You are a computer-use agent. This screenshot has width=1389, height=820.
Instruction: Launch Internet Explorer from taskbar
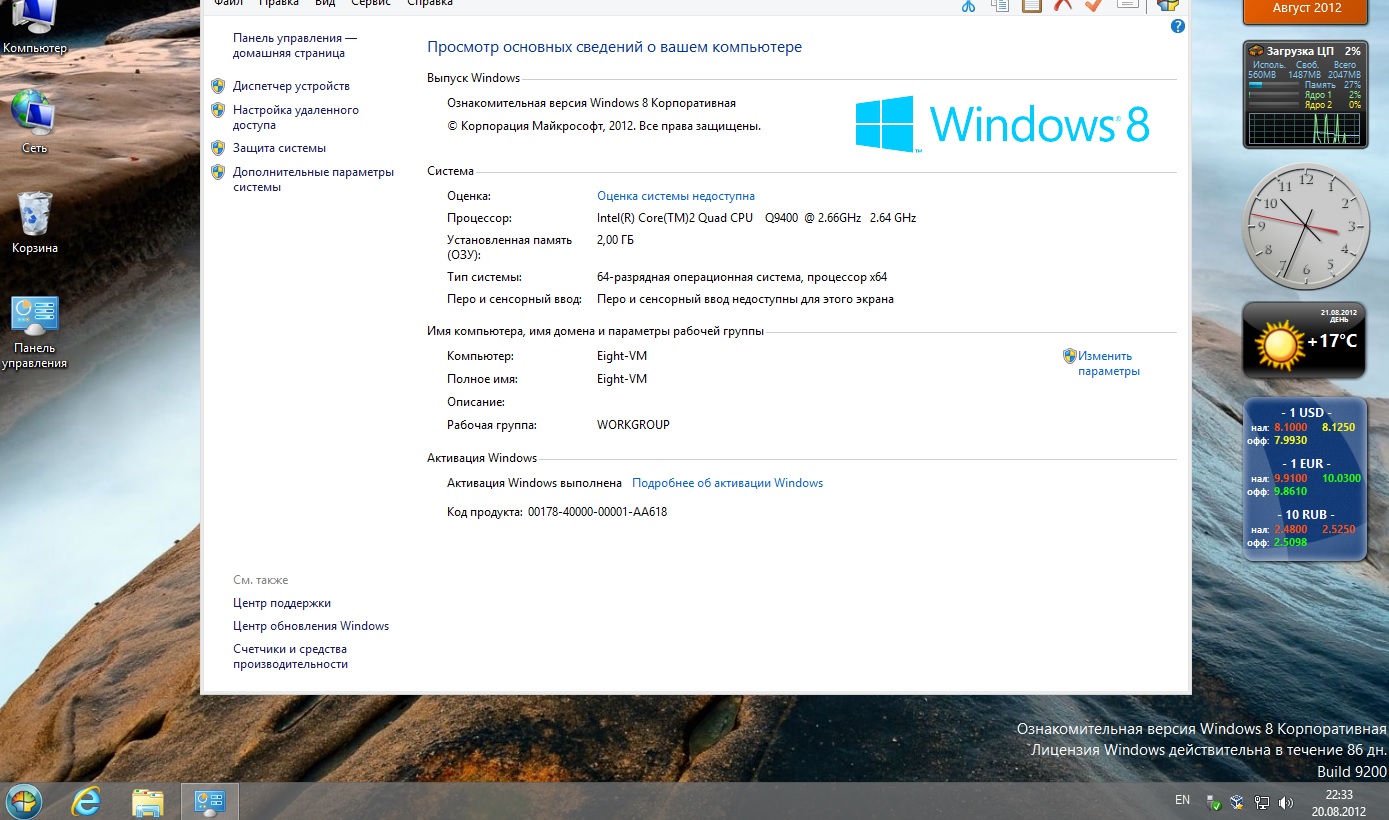(87, 801)
